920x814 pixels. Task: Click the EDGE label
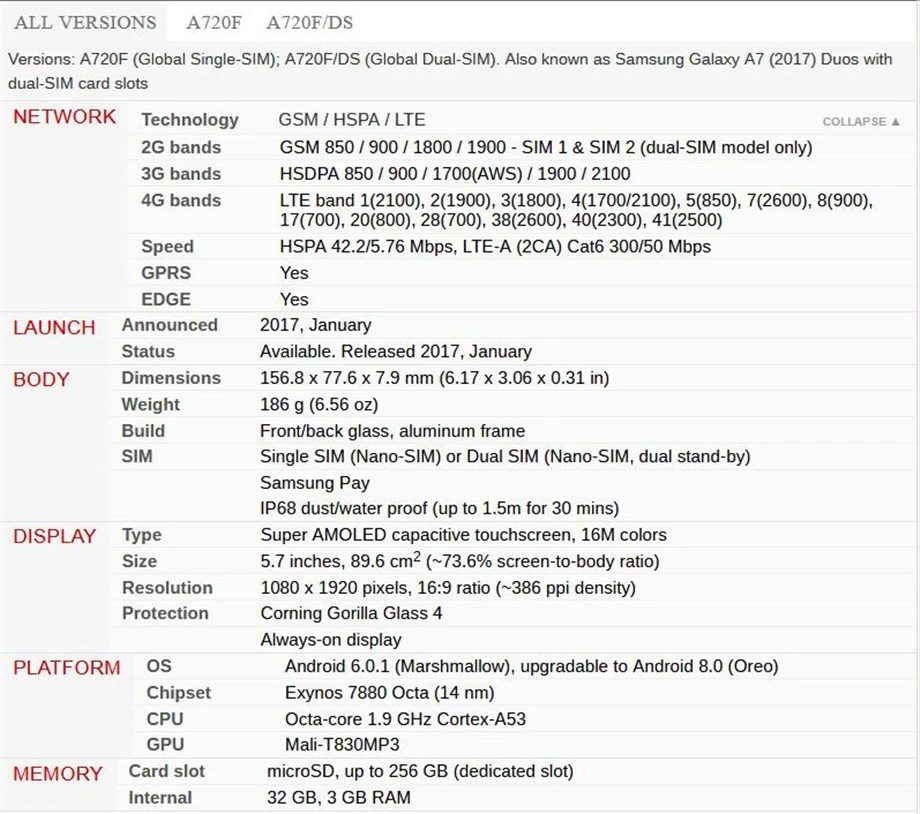point(166,299)
